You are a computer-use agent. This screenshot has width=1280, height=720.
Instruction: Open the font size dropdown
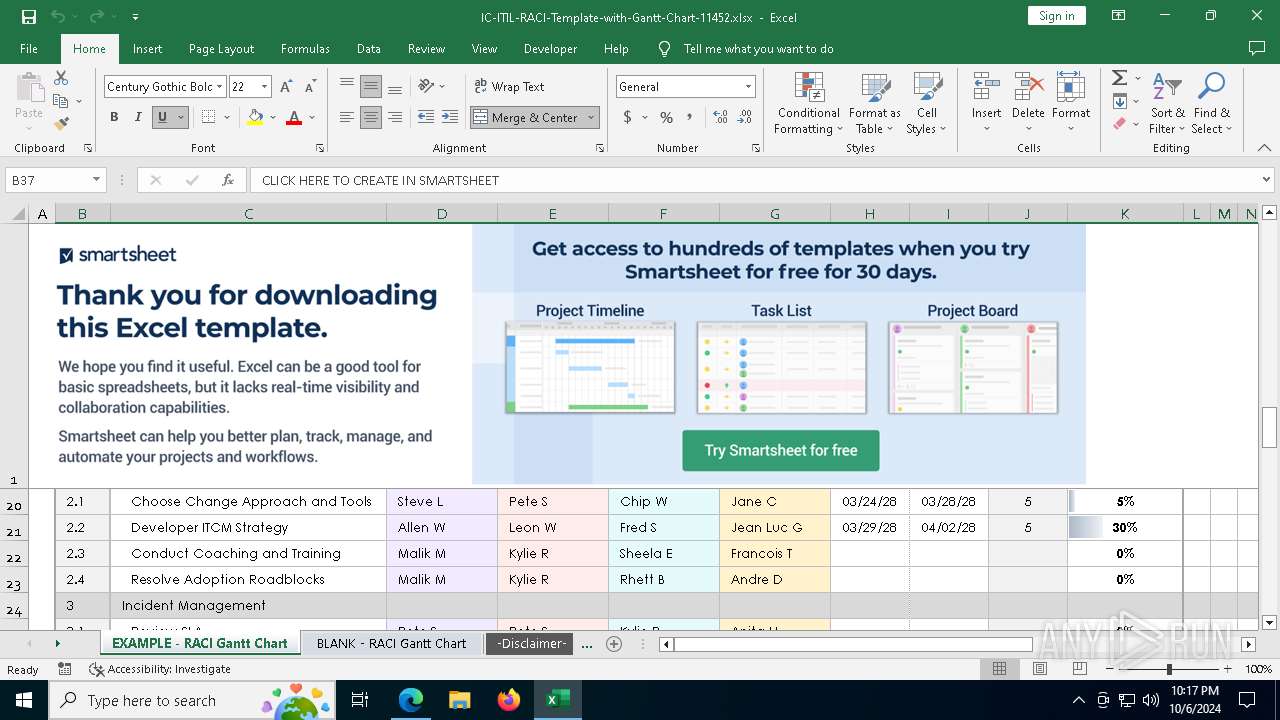tap(264, 87)
